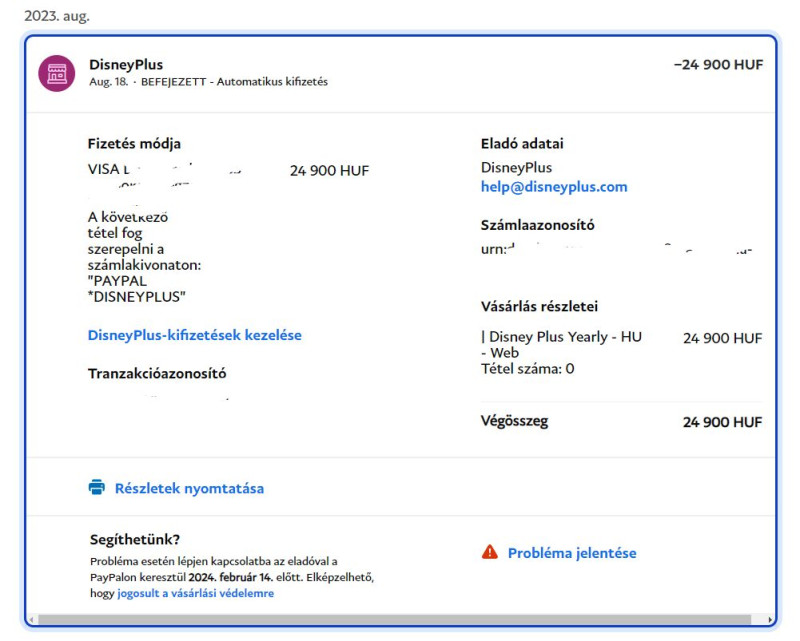Click the horizontal scrollbar track

point(394,619)
